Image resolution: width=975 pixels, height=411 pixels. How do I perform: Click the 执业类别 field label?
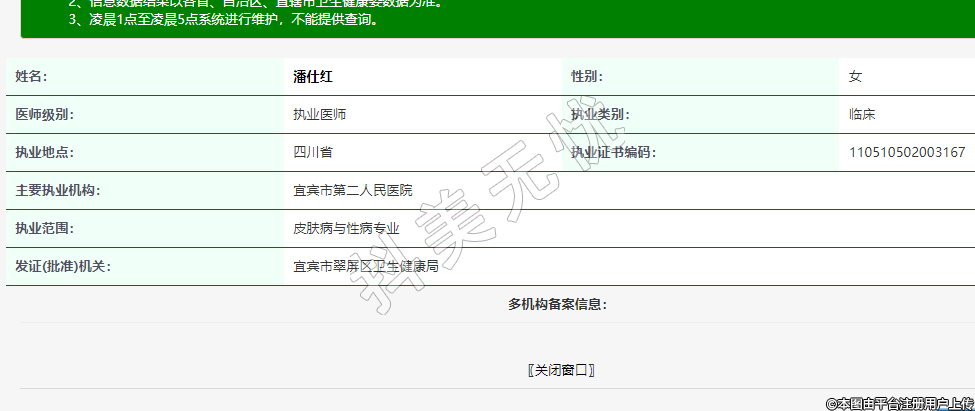coord(600,114)
